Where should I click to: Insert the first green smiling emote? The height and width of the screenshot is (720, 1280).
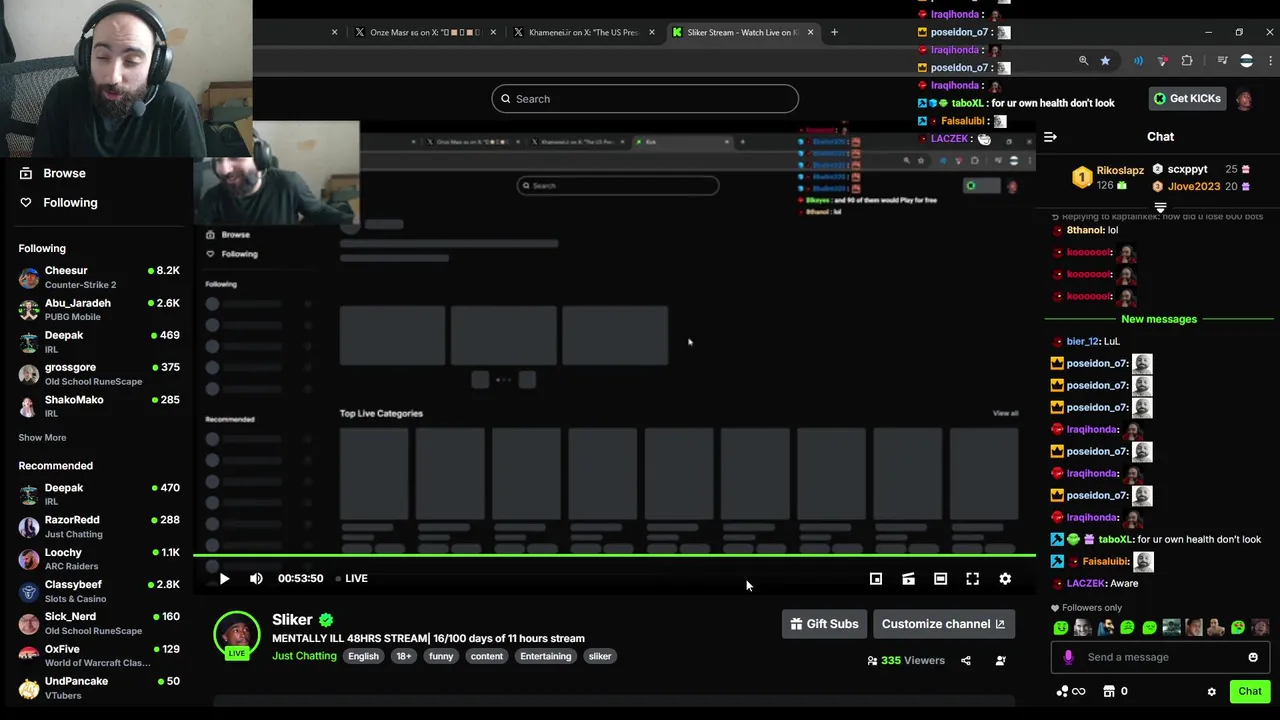click(x=1061, y=628)
